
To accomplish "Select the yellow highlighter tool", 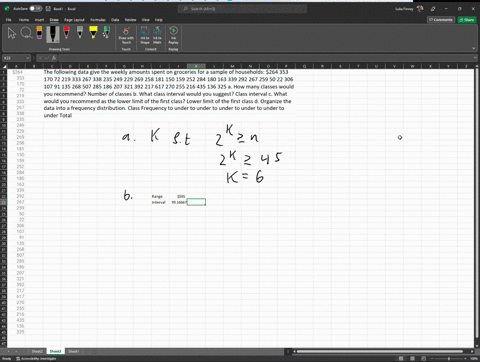I will pos(93,33).
